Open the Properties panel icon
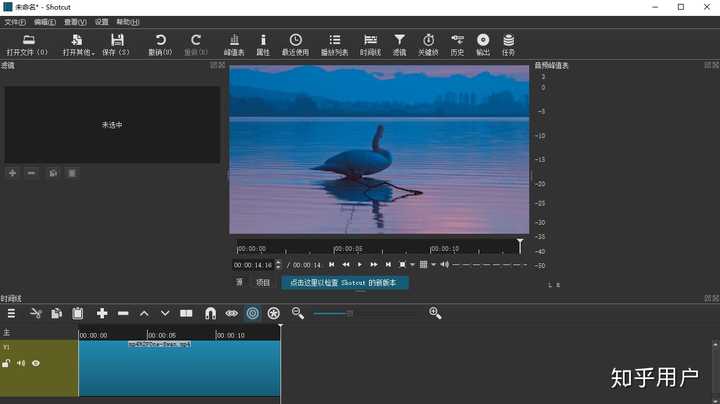 (x=263, y=45)
